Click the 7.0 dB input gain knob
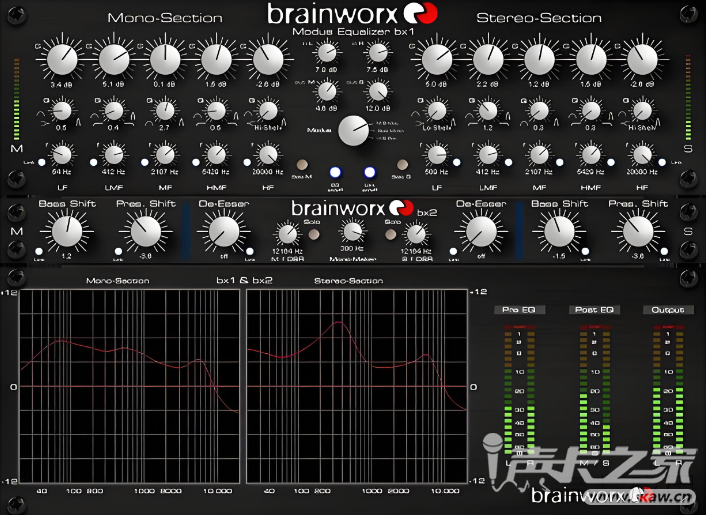The width and height of the screenshot is (706, 515). pyautogui.click(x=327, y=53)
